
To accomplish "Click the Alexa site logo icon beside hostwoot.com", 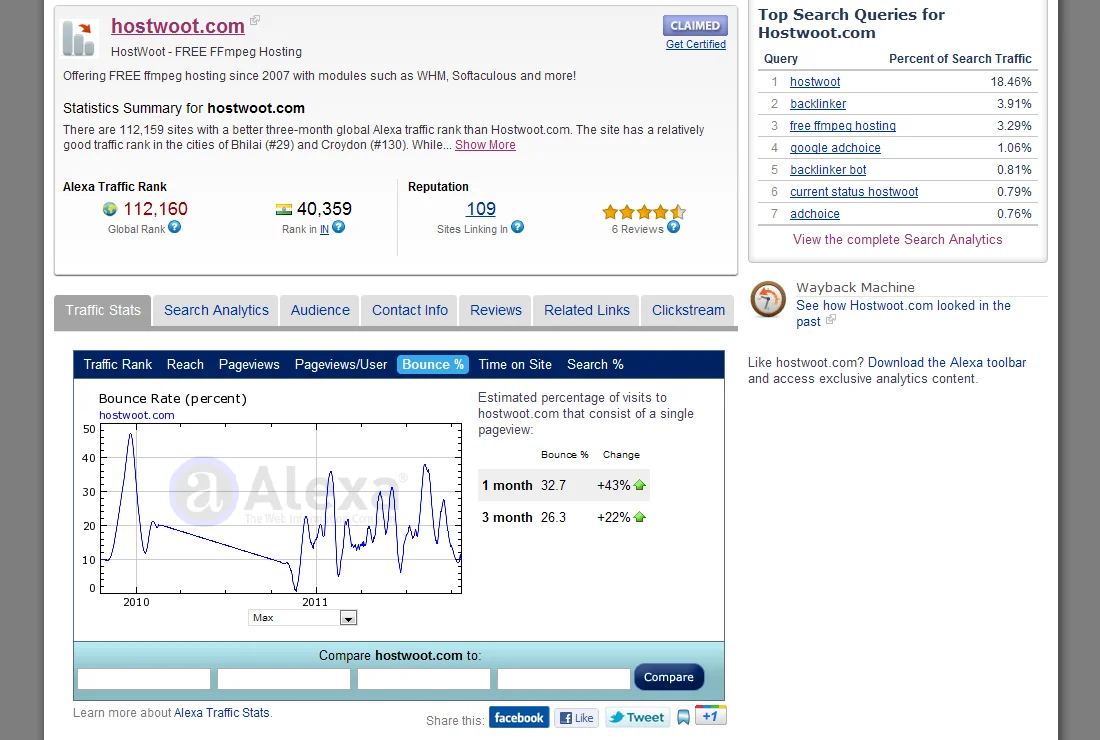I will 79,38.
